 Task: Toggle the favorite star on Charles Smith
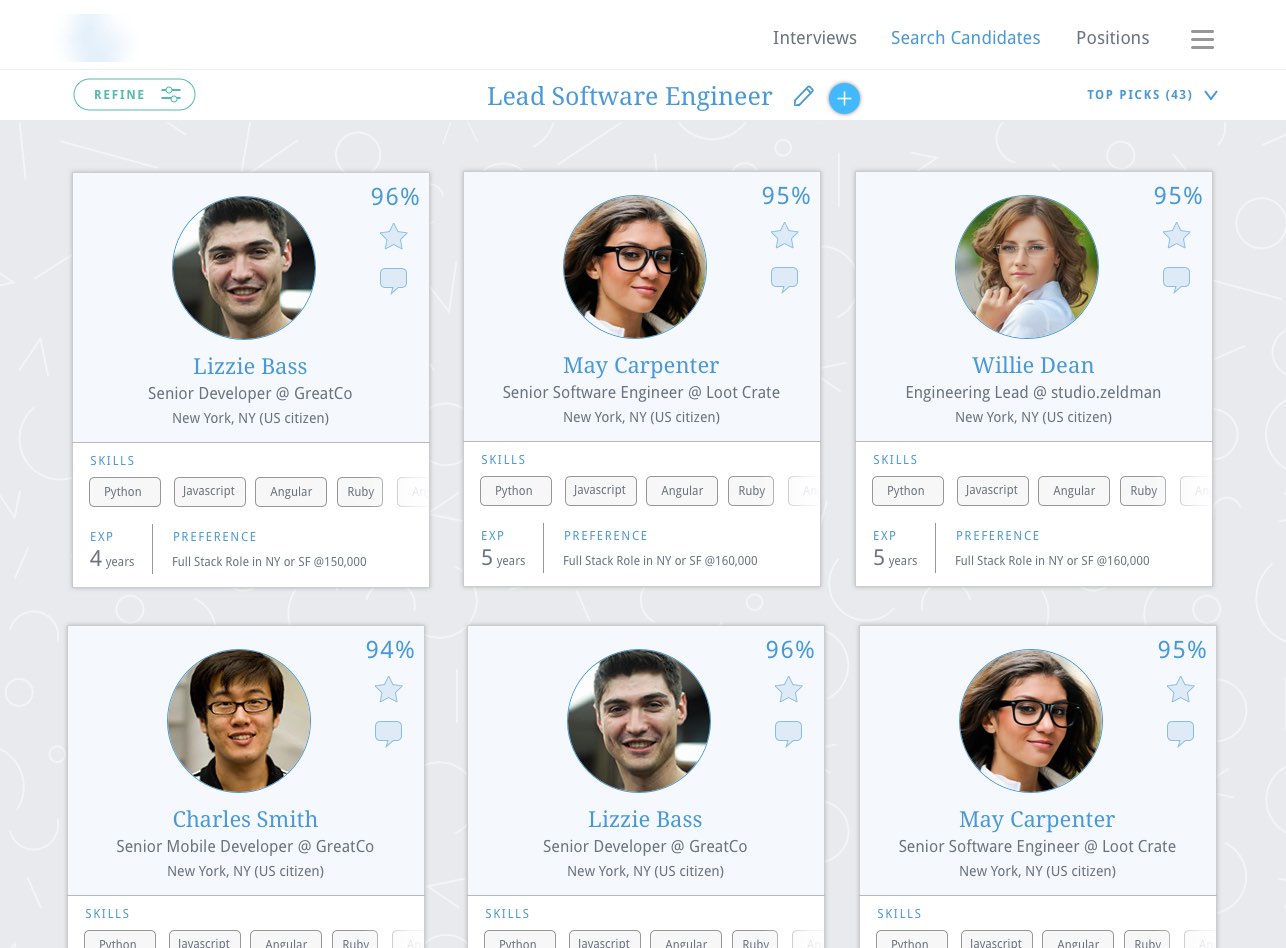pyautogui.click(x=388, y=690)
